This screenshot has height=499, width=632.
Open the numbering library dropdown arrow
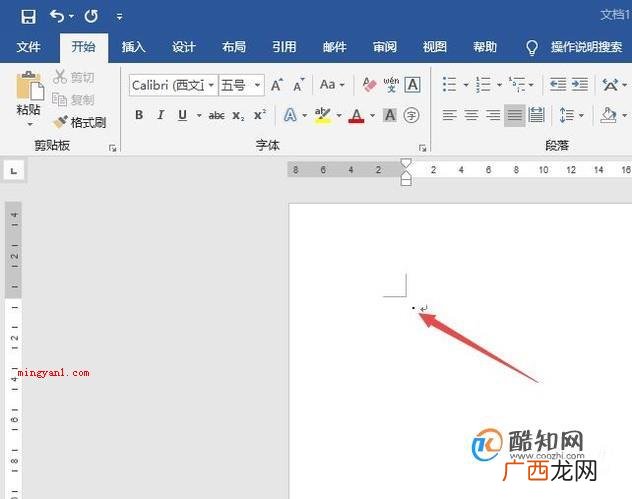coord(499,85)
